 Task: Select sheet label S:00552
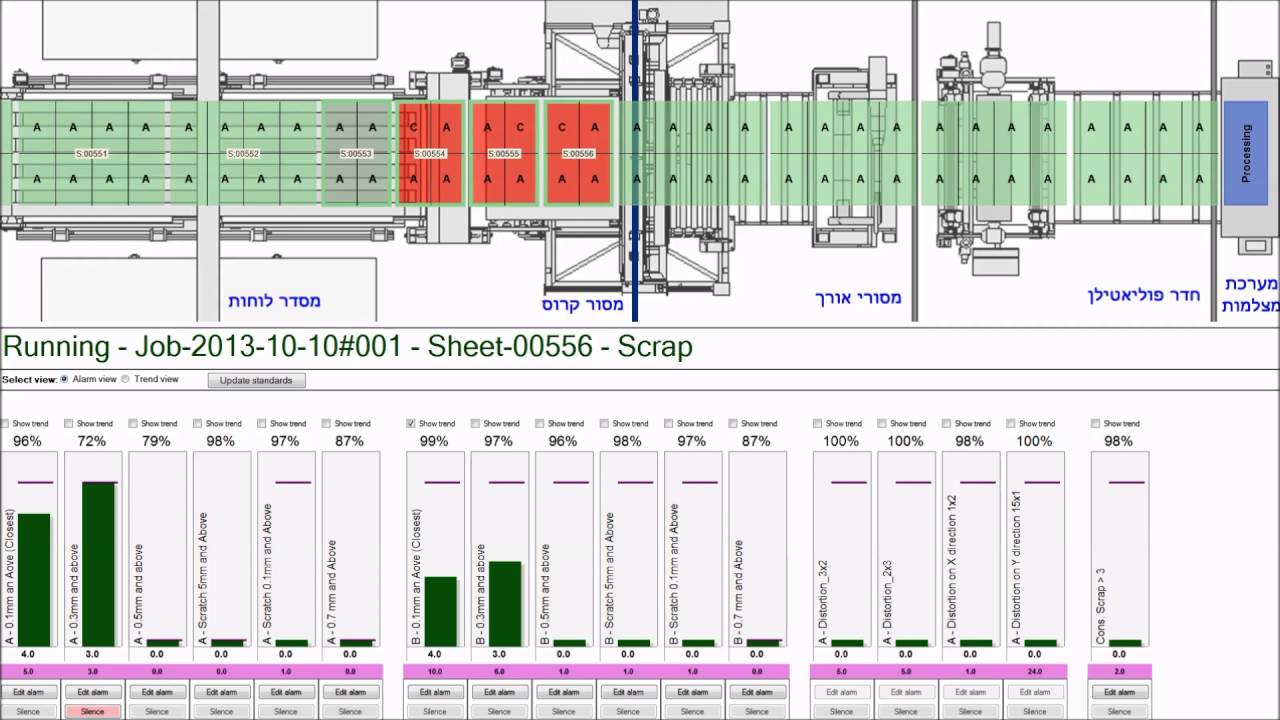coord(243,154)
